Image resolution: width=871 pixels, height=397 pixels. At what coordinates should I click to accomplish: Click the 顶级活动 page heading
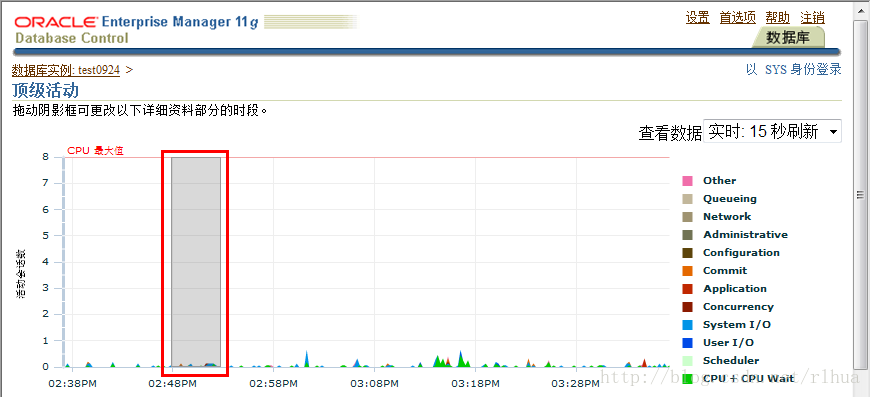(46, 91)
